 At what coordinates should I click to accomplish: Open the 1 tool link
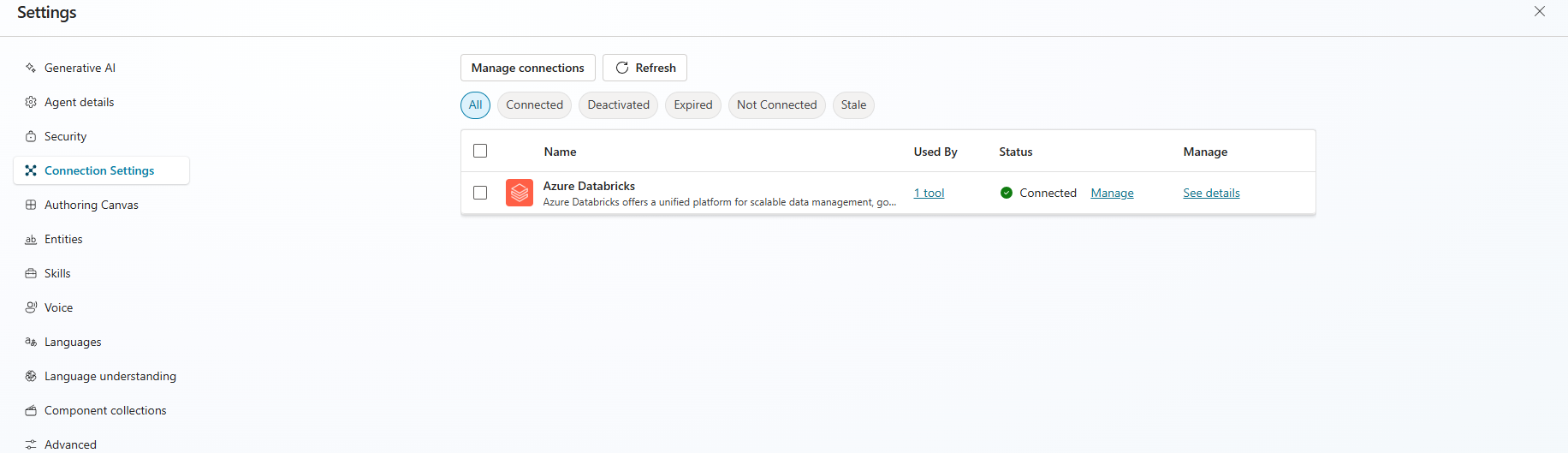pyautogui.click(x=929, y=194)
